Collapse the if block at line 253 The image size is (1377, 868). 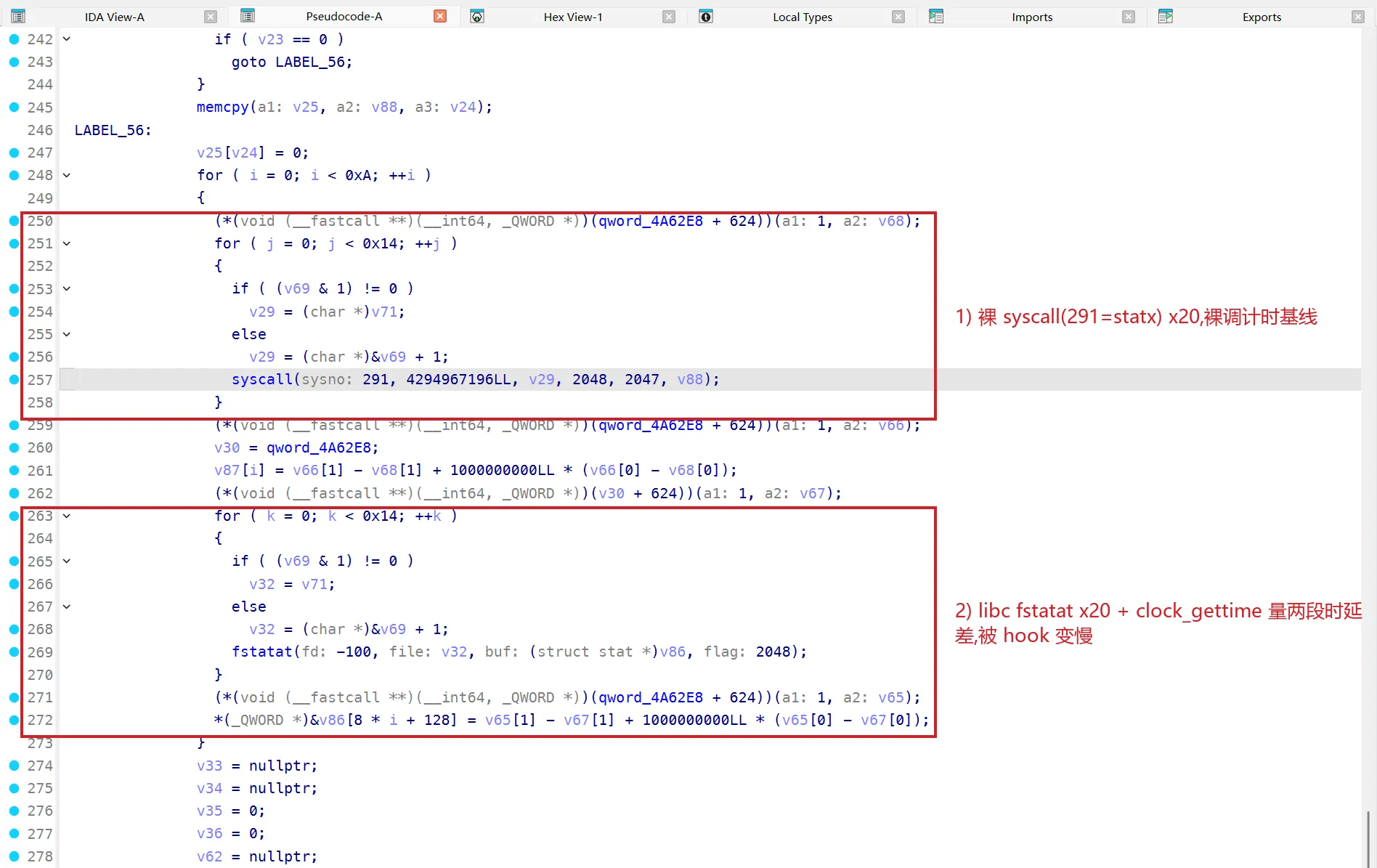(67, 288)
